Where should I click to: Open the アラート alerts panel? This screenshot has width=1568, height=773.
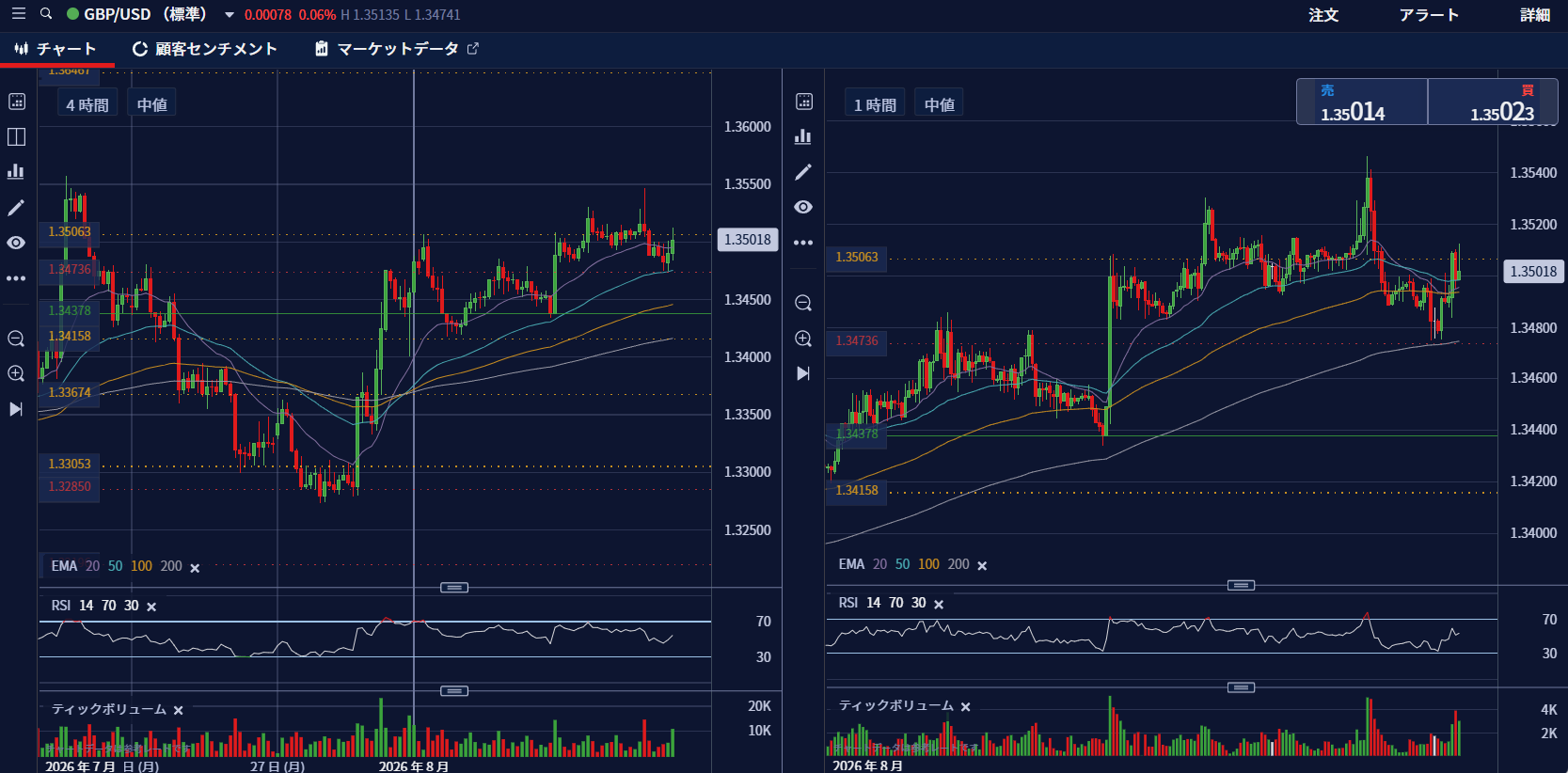(1429, 15)
